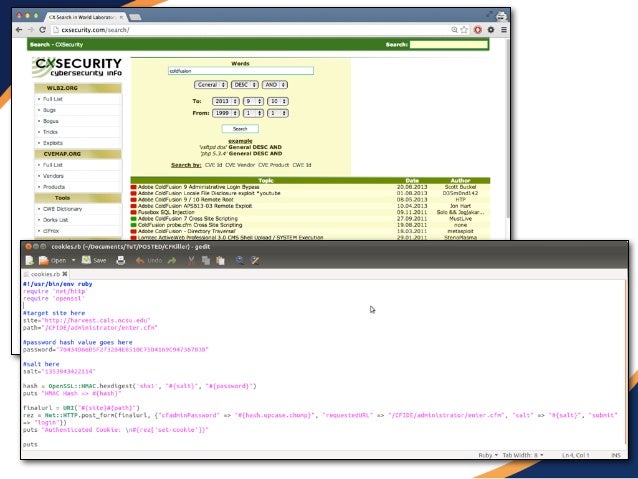Open Chrome settings gear icon
Screen dimensions: 638x479
coord(491,30)
